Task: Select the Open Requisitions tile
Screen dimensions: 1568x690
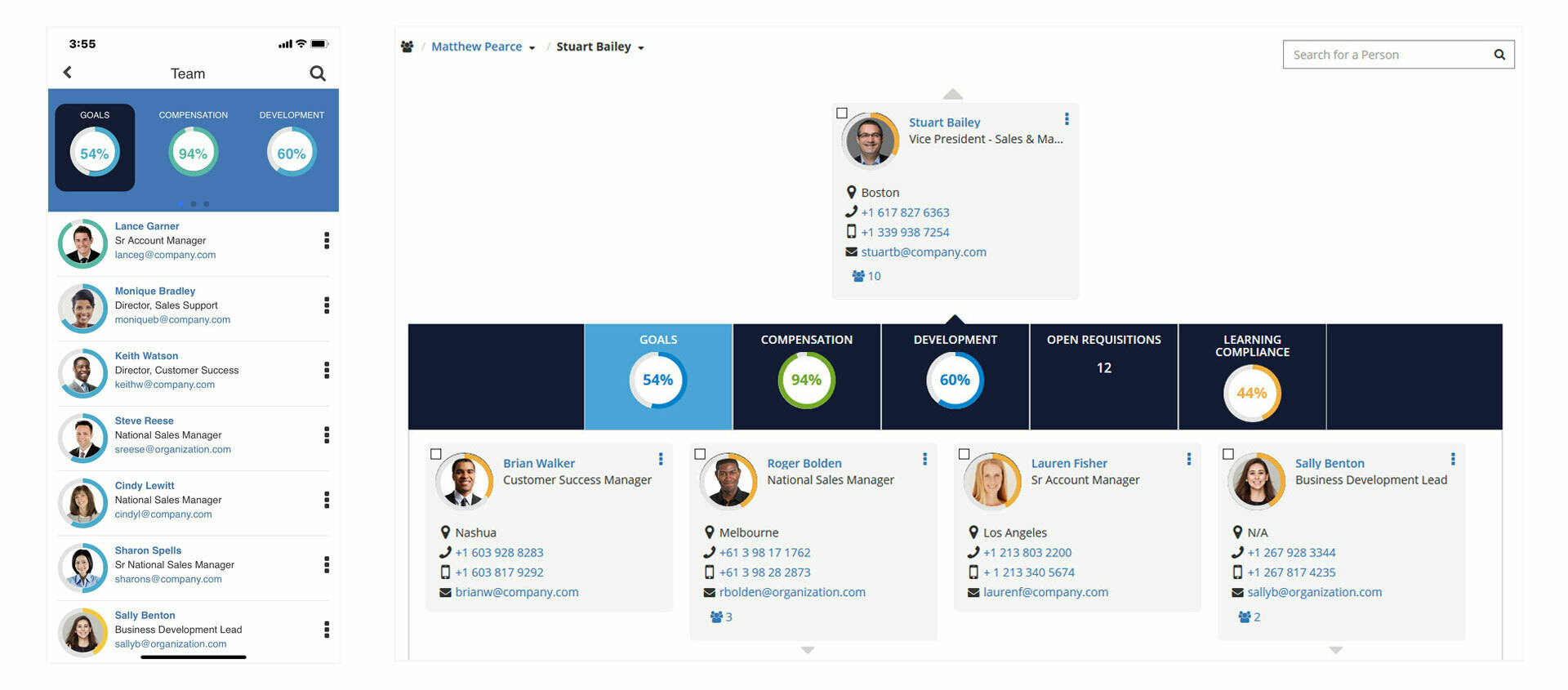Action: pyautogui.click(x=1104, y=376)
